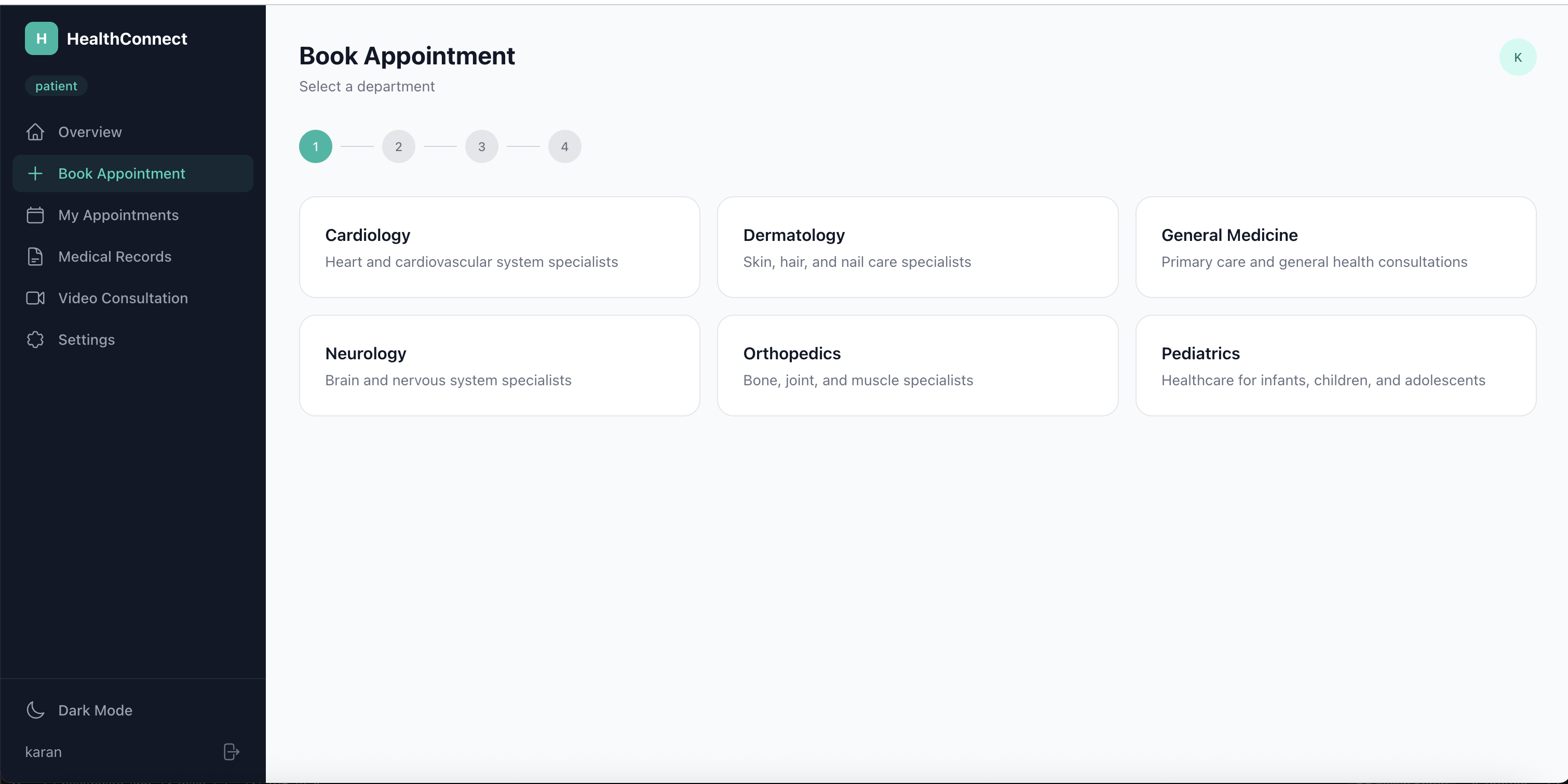Choose the Neurology department card
Viewport: 1568px width, 784px height.
coord(499,365)
